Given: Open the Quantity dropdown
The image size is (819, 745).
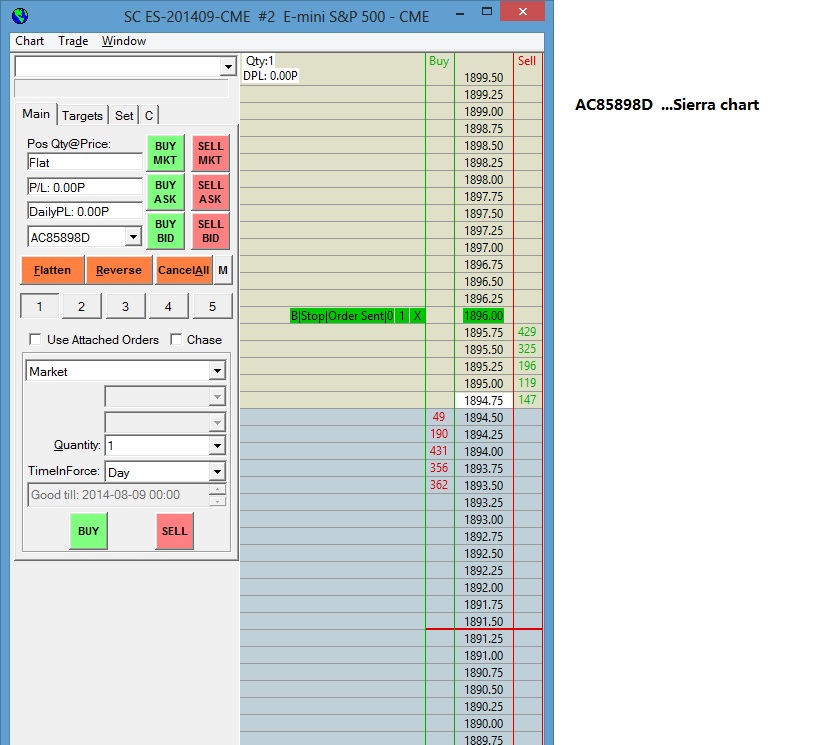Looking at the screenshot, I should tap(217, 446).
